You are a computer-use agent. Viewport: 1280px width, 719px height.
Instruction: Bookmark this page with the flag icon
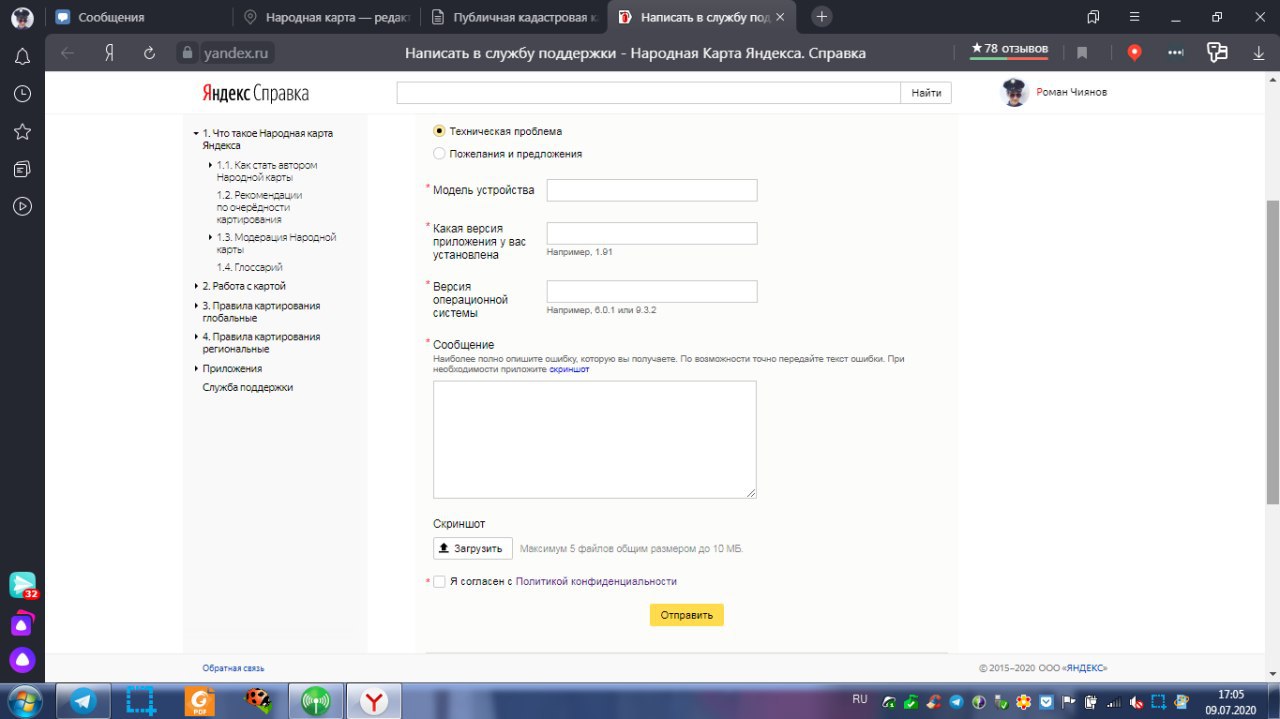point(1082,53)
